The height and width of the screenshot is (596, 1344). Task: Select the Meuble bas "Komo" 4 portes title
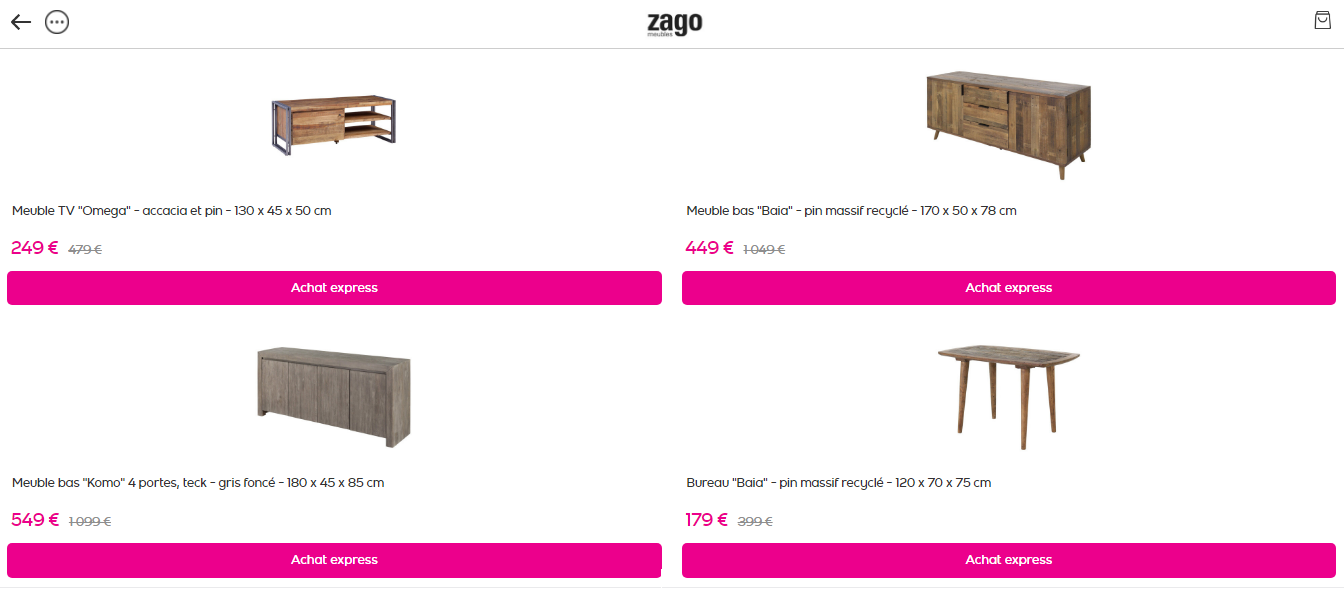[x=198, y=483]
